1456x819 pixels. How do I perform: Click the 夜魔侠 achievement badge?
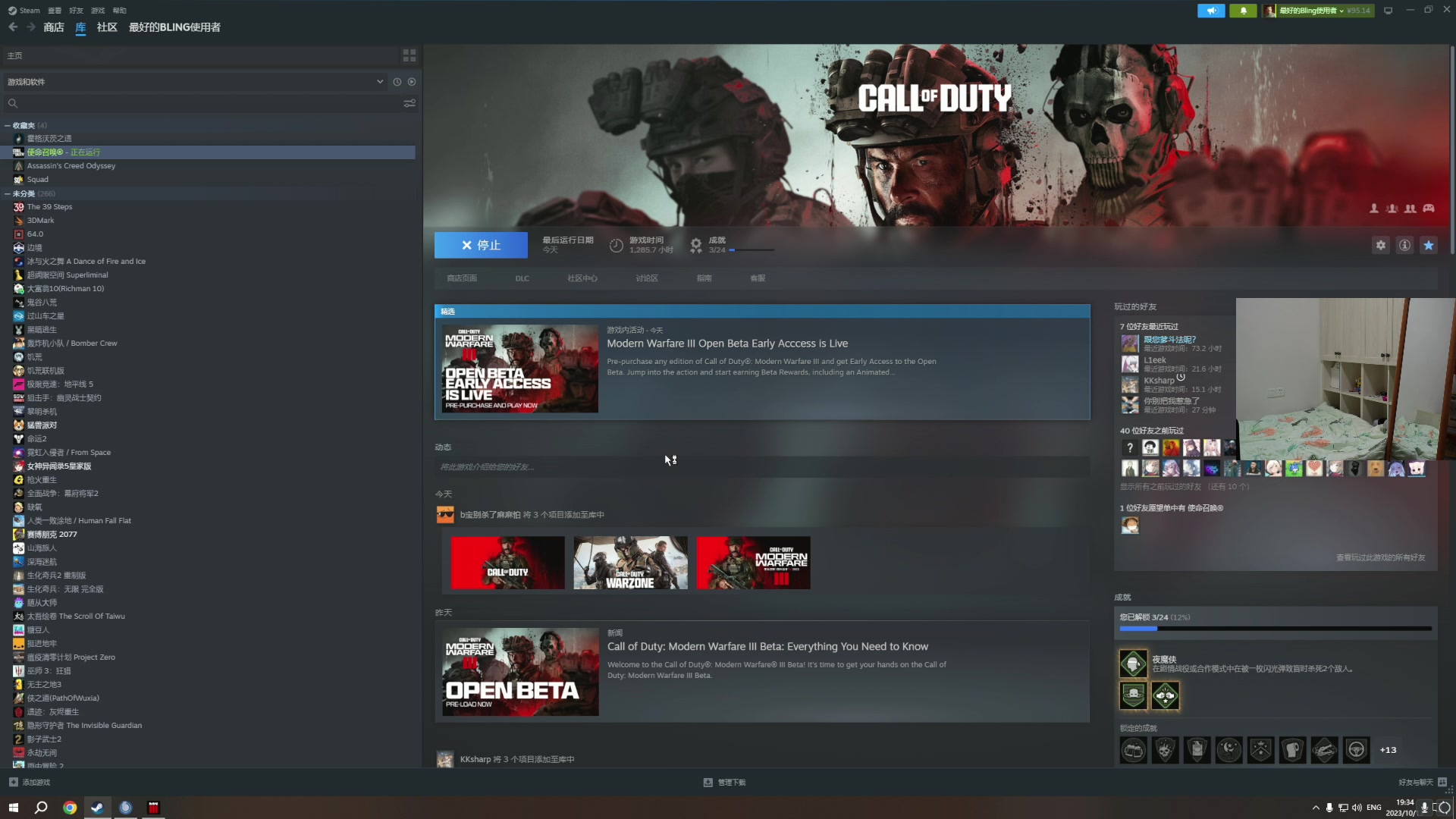coord(1134,664)
